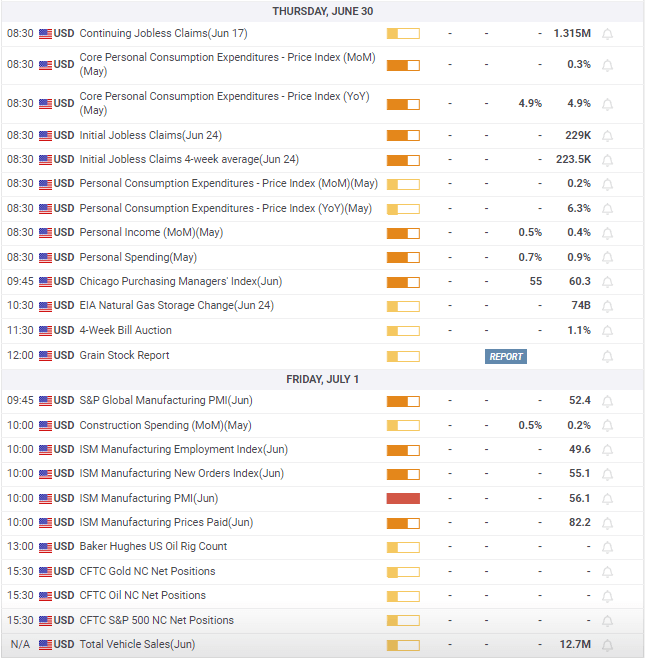
Task: Set alert for CFTC S&P 500 NC Net Positions
Action: coord(607,621)
